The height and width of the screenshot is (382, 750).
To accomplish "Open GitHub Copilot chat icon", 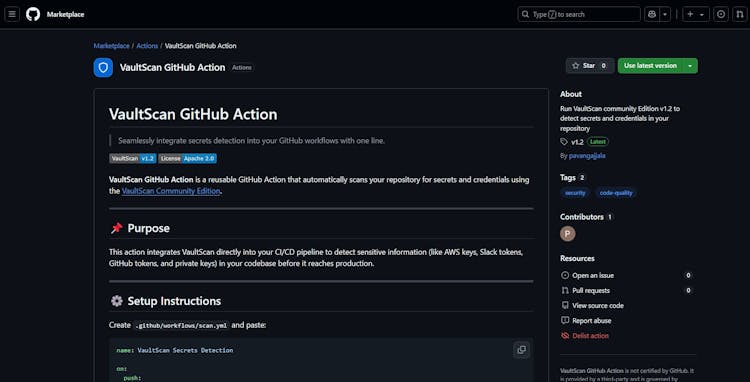I will (651, 14).
